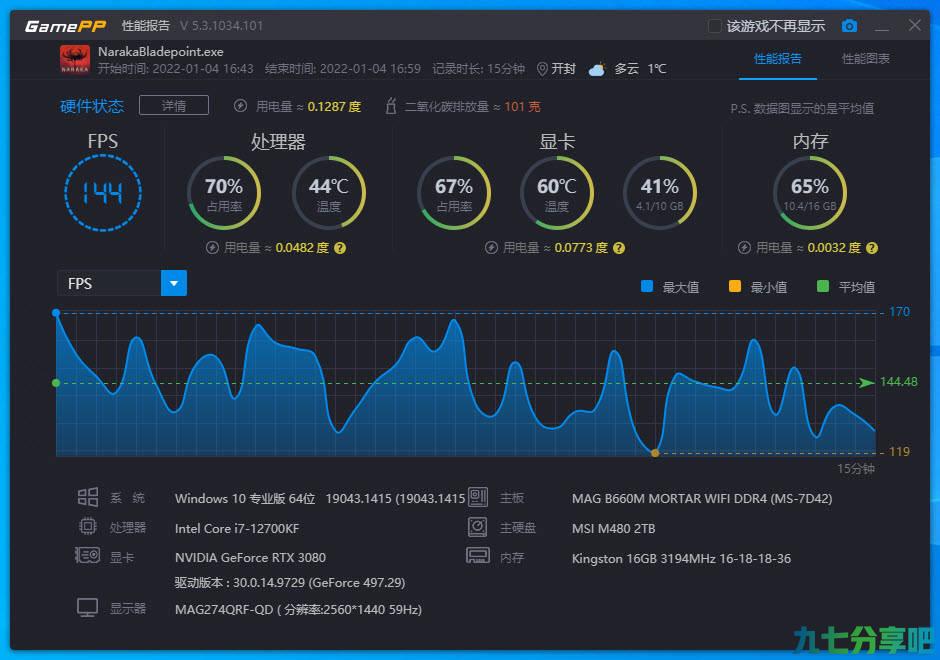Click the 65% memory usage gauge
Screen dimensions: 940x660
pyautogui.click(x=810, y=193)
